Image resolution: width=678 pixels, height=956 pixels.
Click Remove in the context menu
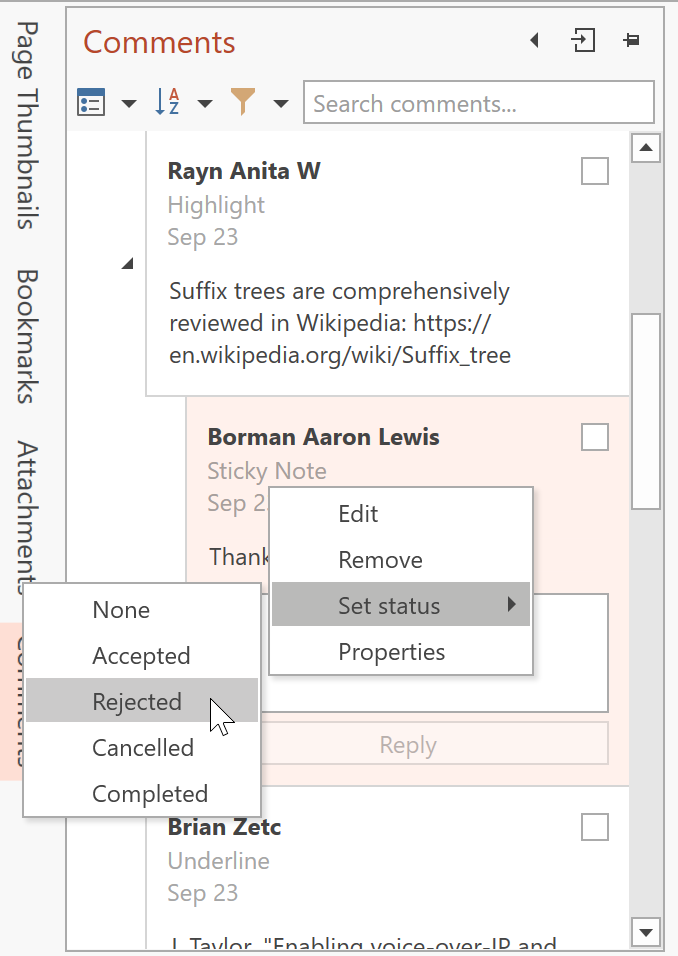tap(380, 560)
